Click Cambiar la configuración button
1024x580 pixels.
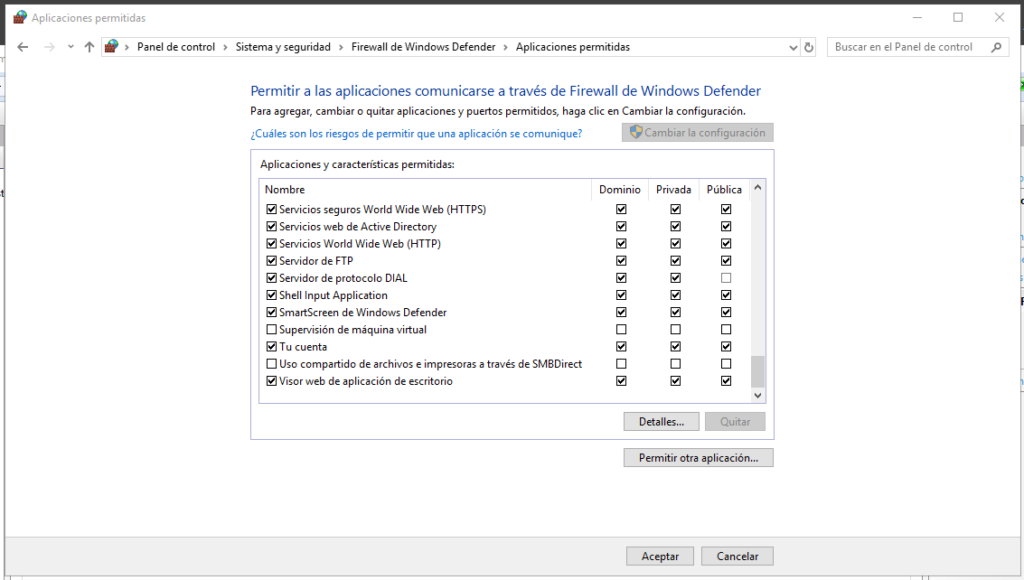point(697,133)
